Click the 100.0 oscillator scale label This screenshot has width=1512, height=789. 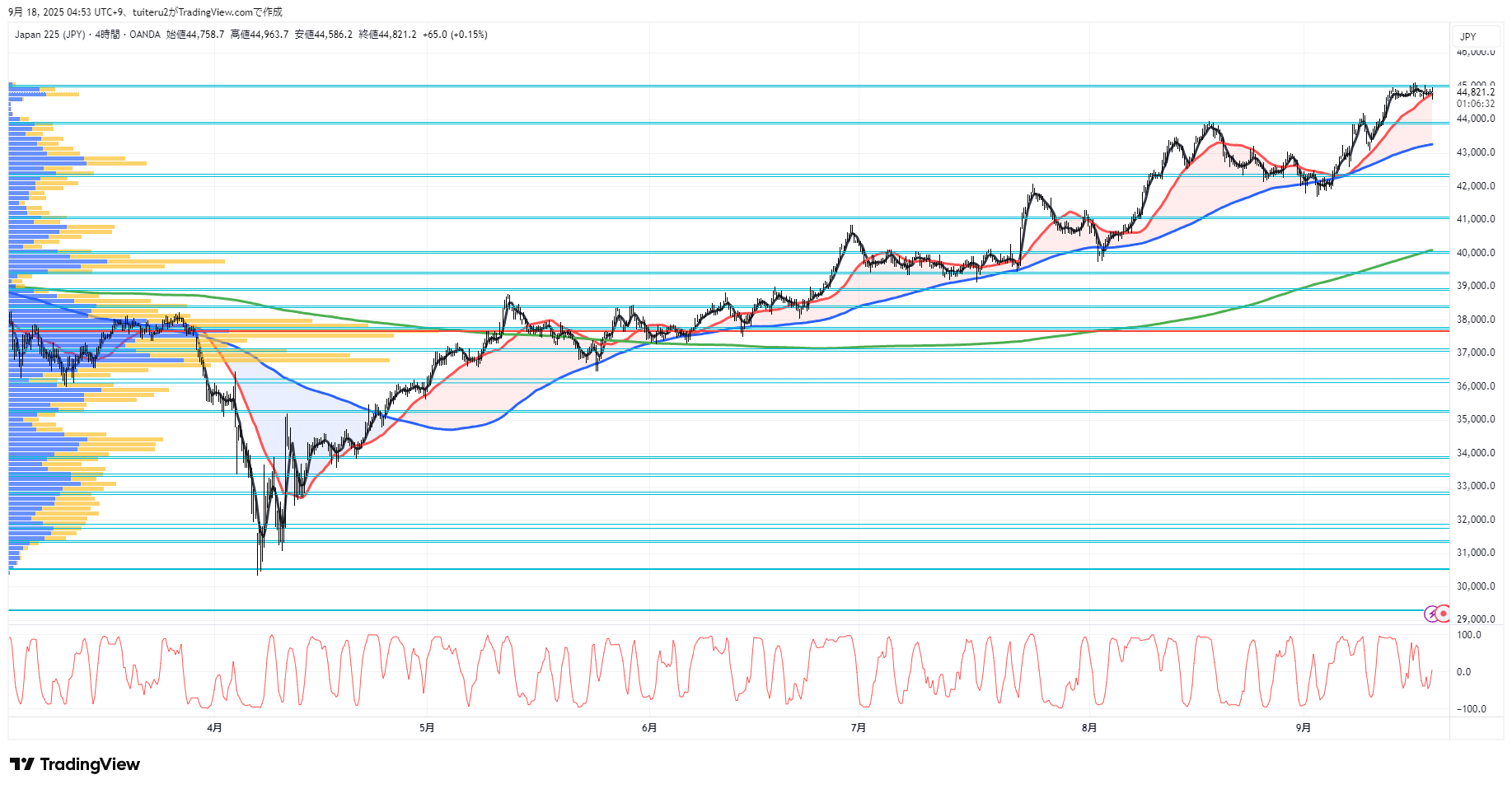1468,635
